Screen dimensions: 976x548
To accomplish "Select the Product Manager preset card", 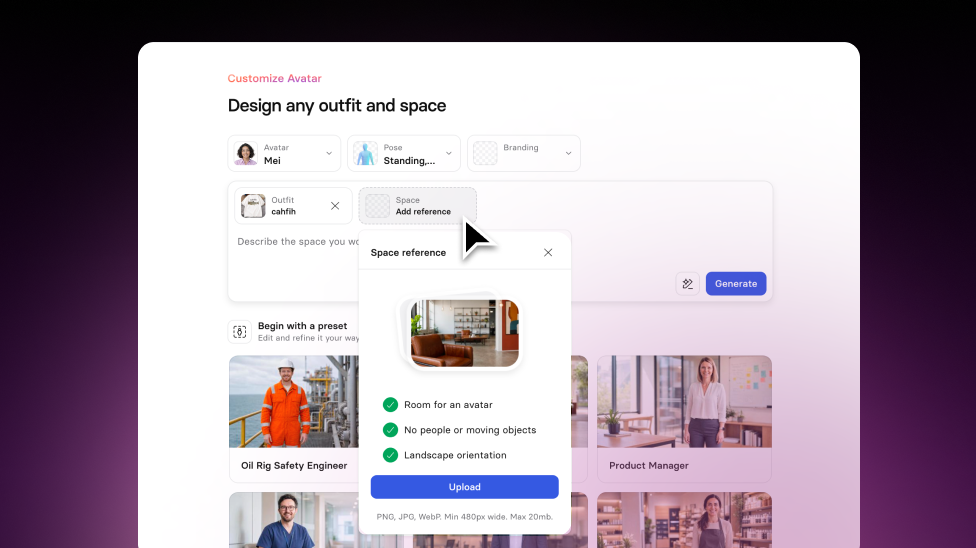I will (684, 418).
